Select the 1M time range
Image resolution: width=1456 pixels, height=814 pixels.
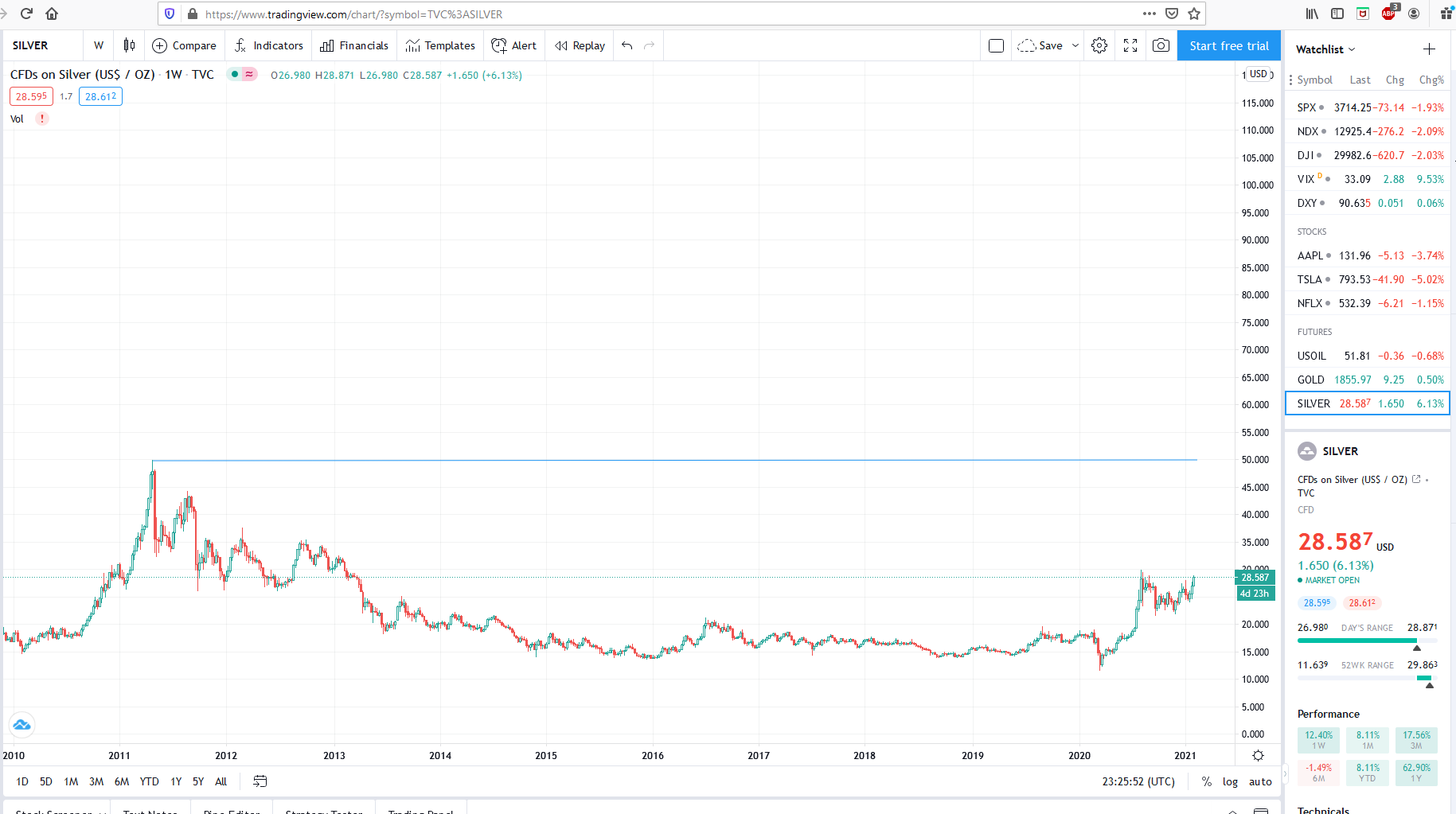[71, 781]
